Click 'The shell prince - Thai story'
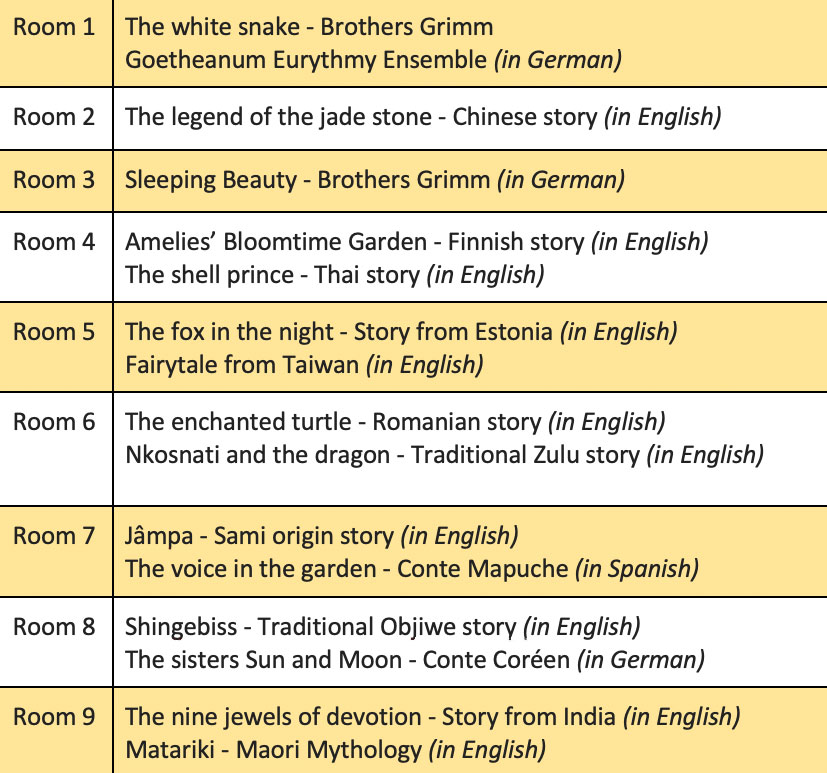 [334, 273]
